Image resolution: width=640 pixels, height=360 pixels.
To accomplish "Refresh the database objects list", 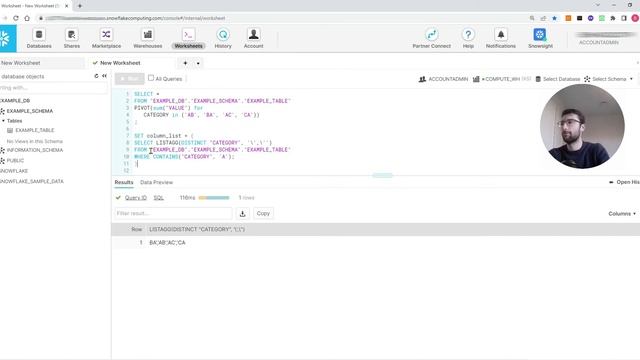I will (96, 76).
